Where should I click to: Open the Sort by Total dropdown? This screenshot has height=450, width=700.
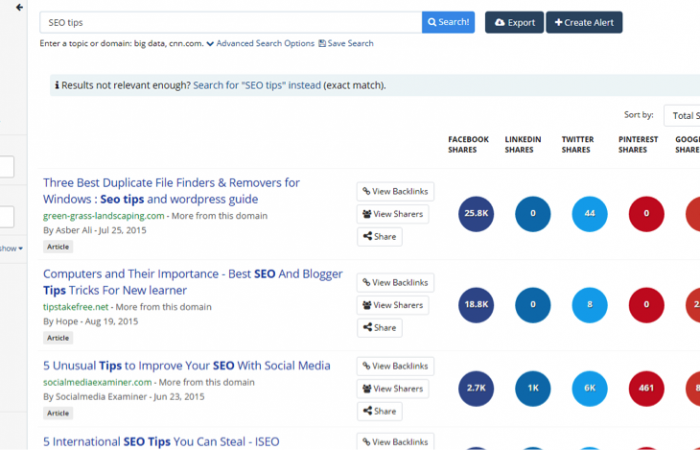click(682, 116)
